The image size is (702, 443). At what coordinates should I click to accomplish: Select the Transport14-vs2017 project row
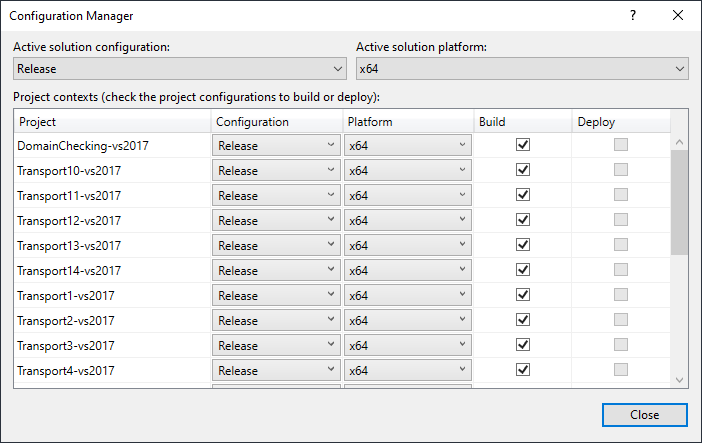click(112, 270)
